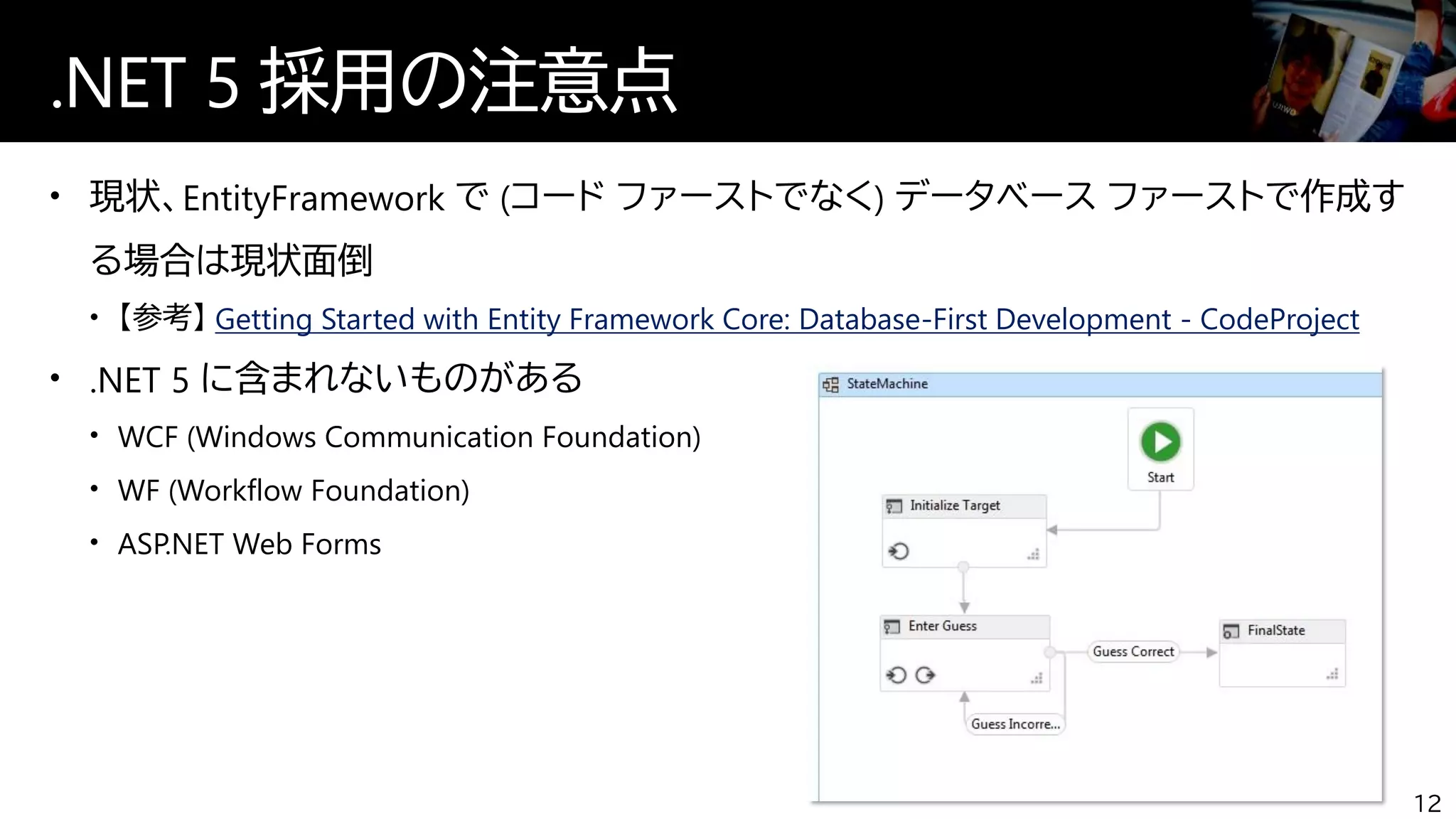
Task: Click the Enter Guess state icon
Action: (892, 627)
